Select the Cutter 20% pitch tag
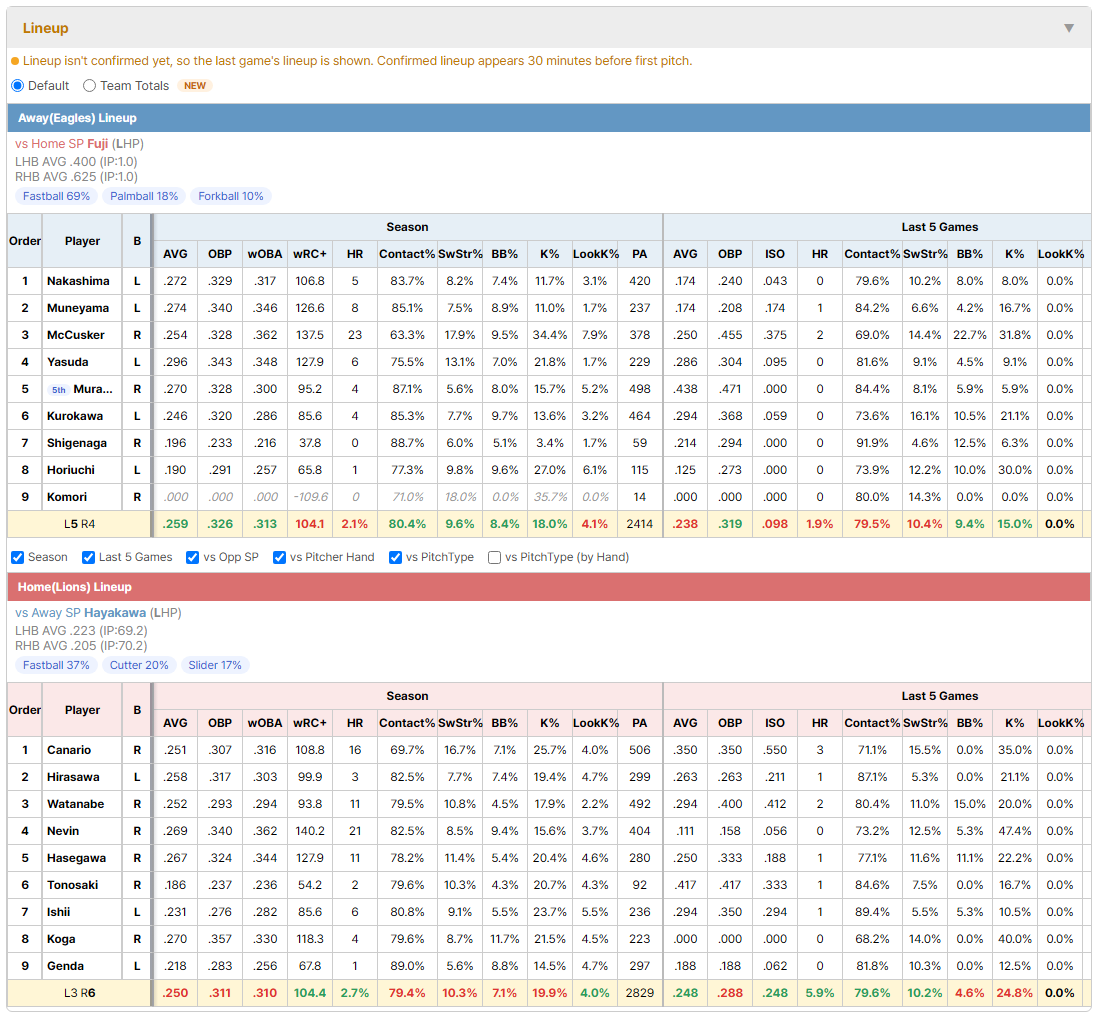Image resolution: width=1098 pixels, height=1018 pixels. click(x=139, y=665)
